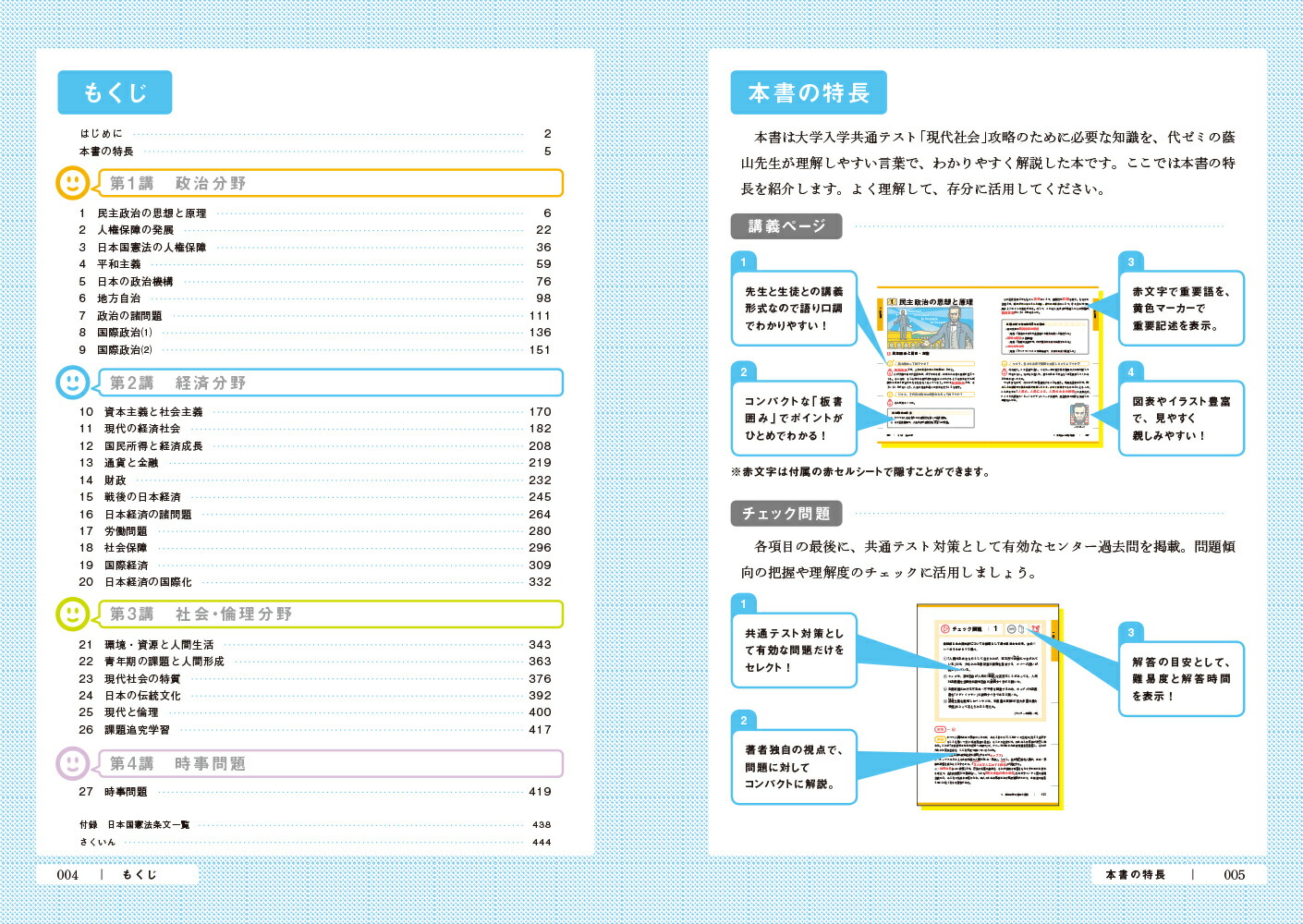Screen dimensions: 1303x924
Task: Choose the 財政 entry numbered 14
Action: 315,480
